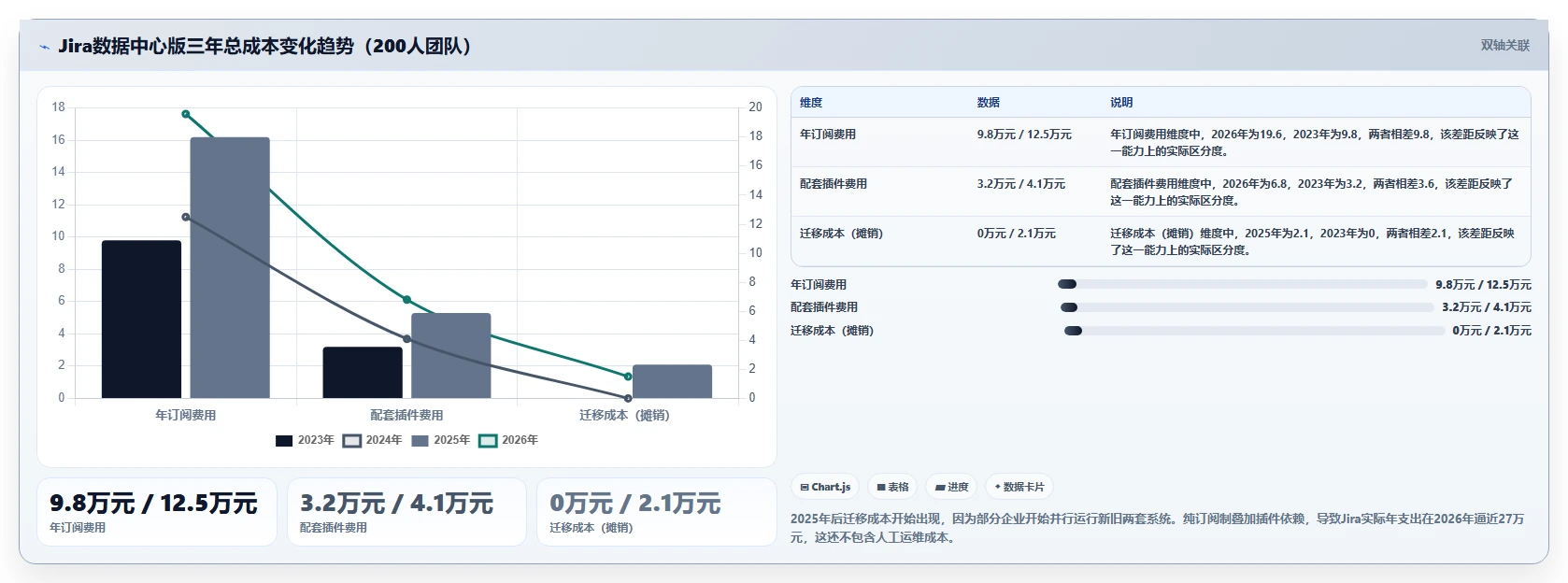Image resolution: width=1568 pixels, height=583 pixels.
Task: Click the 9.8万元 / 12.5万元 value beside 年订阅费用 progress
Action: pos(1484,285)
